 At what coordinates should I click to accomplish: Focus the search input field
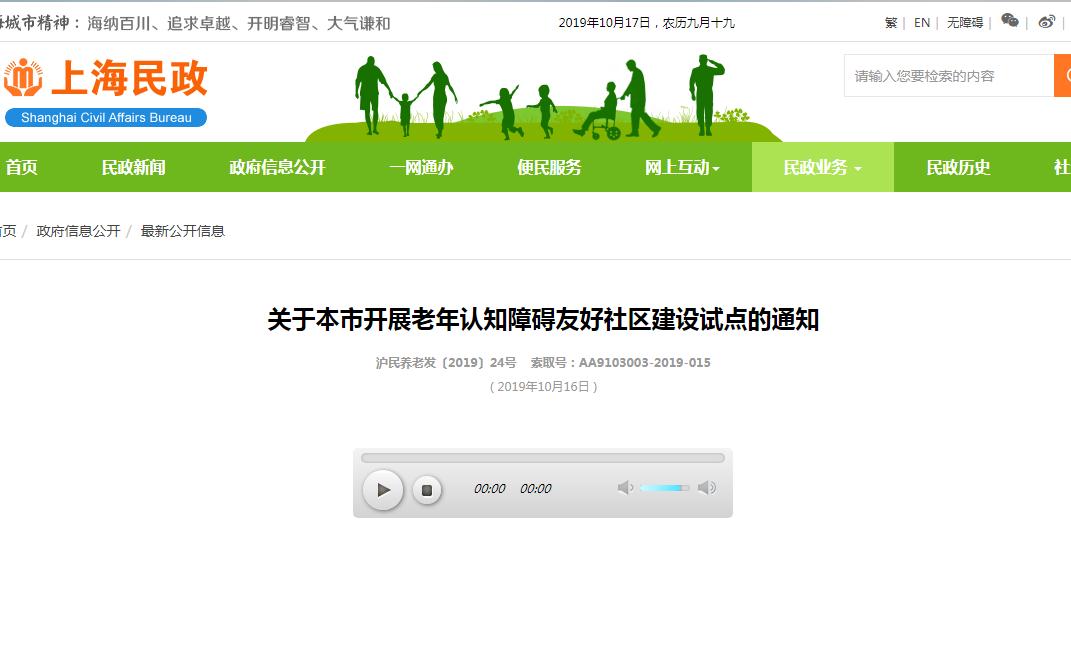(947, 76)
